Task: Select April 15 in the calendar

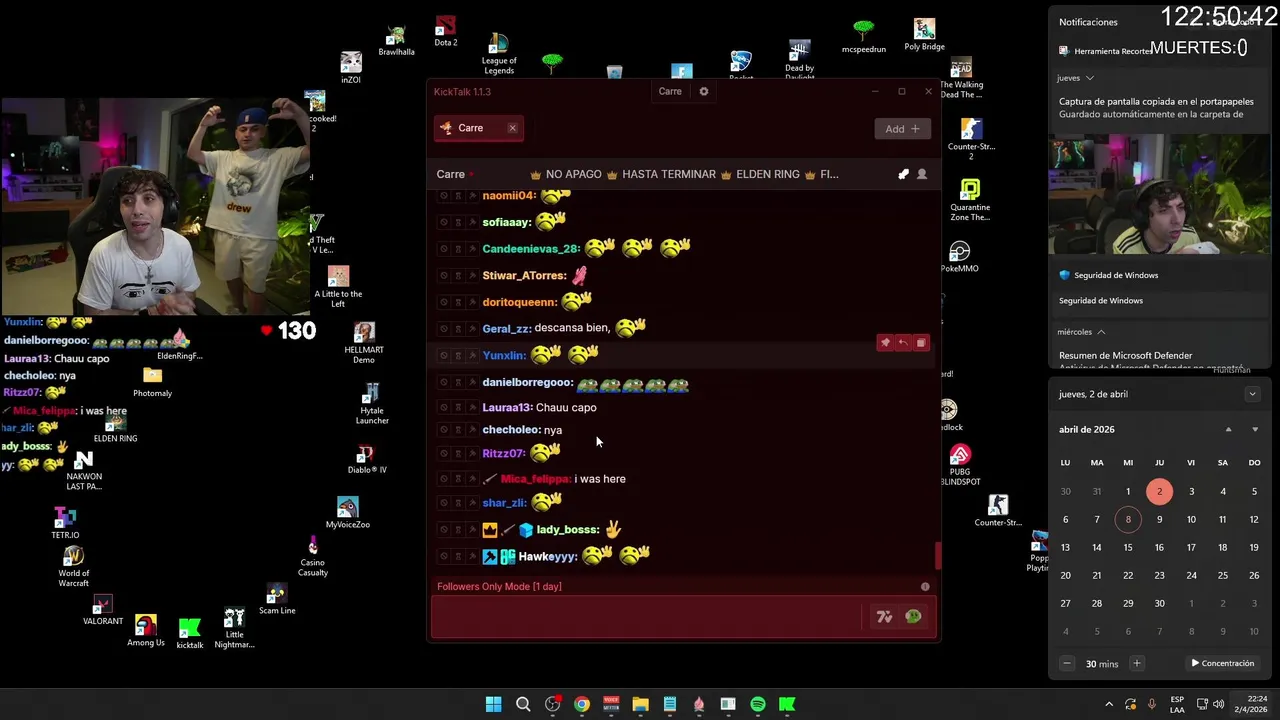Action: pyautogui.click(x=1128, y=547)
